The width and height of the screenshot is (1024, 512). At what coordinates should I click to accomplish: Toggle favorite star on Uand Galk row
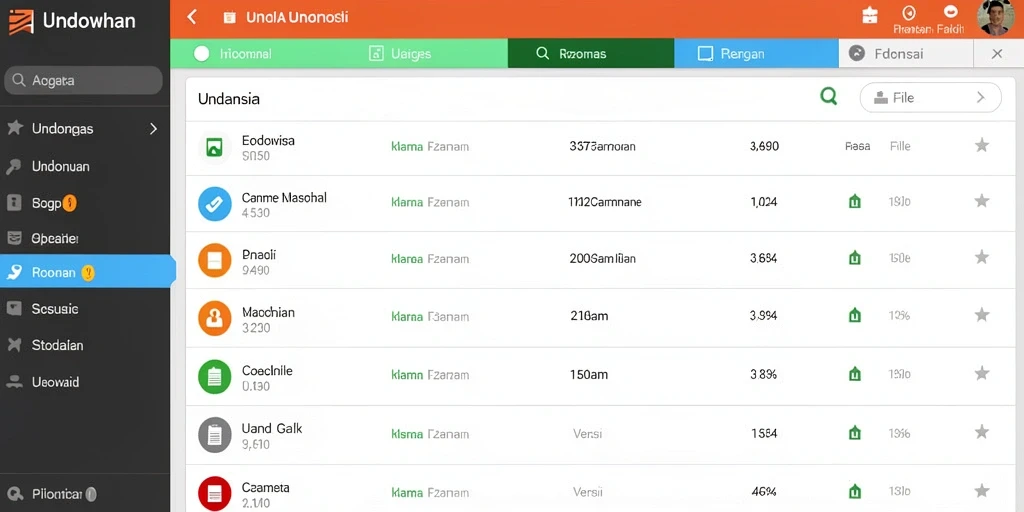pos(982,431)
